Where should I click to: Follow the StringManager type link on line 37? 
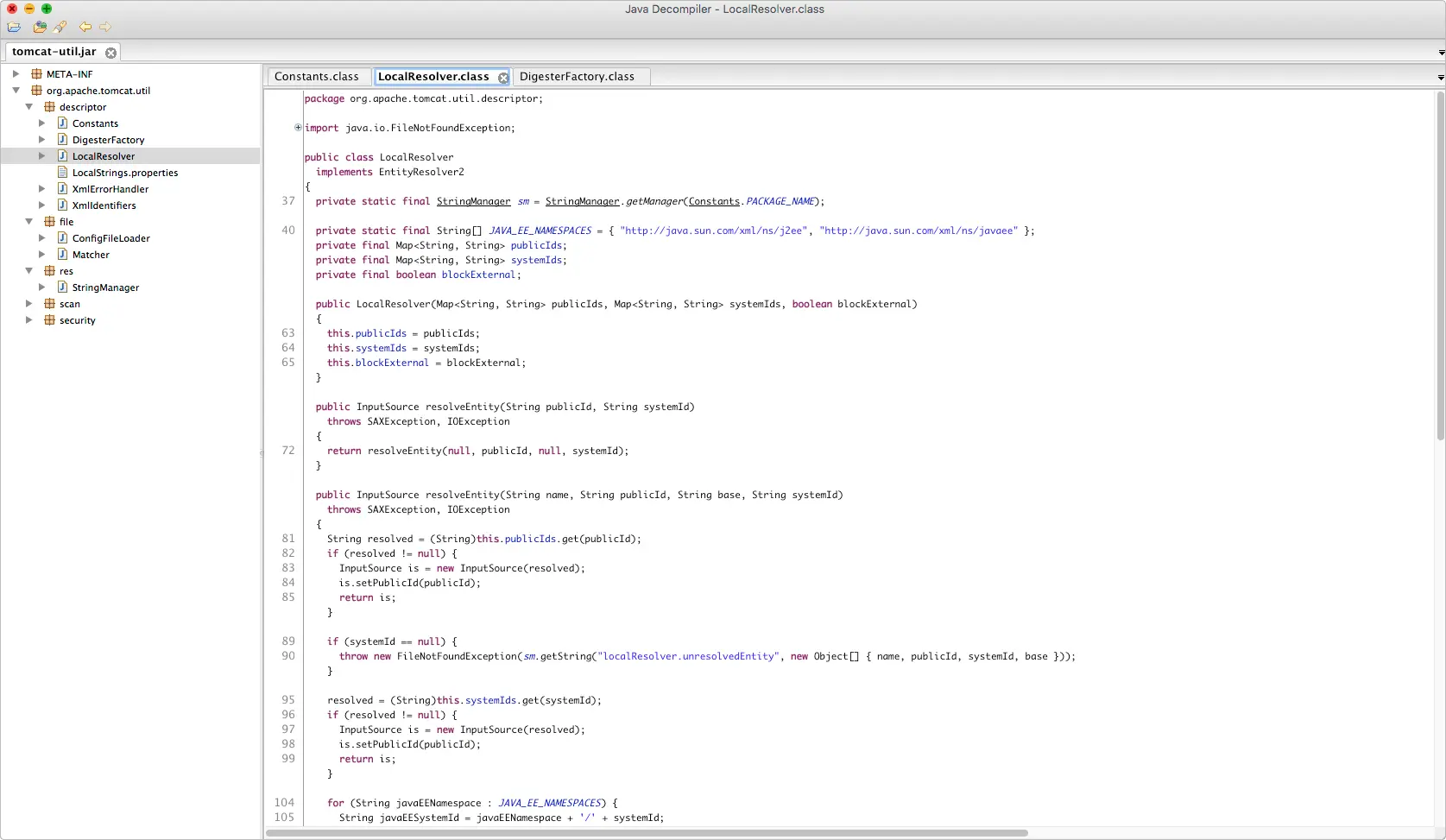point(473,201)
